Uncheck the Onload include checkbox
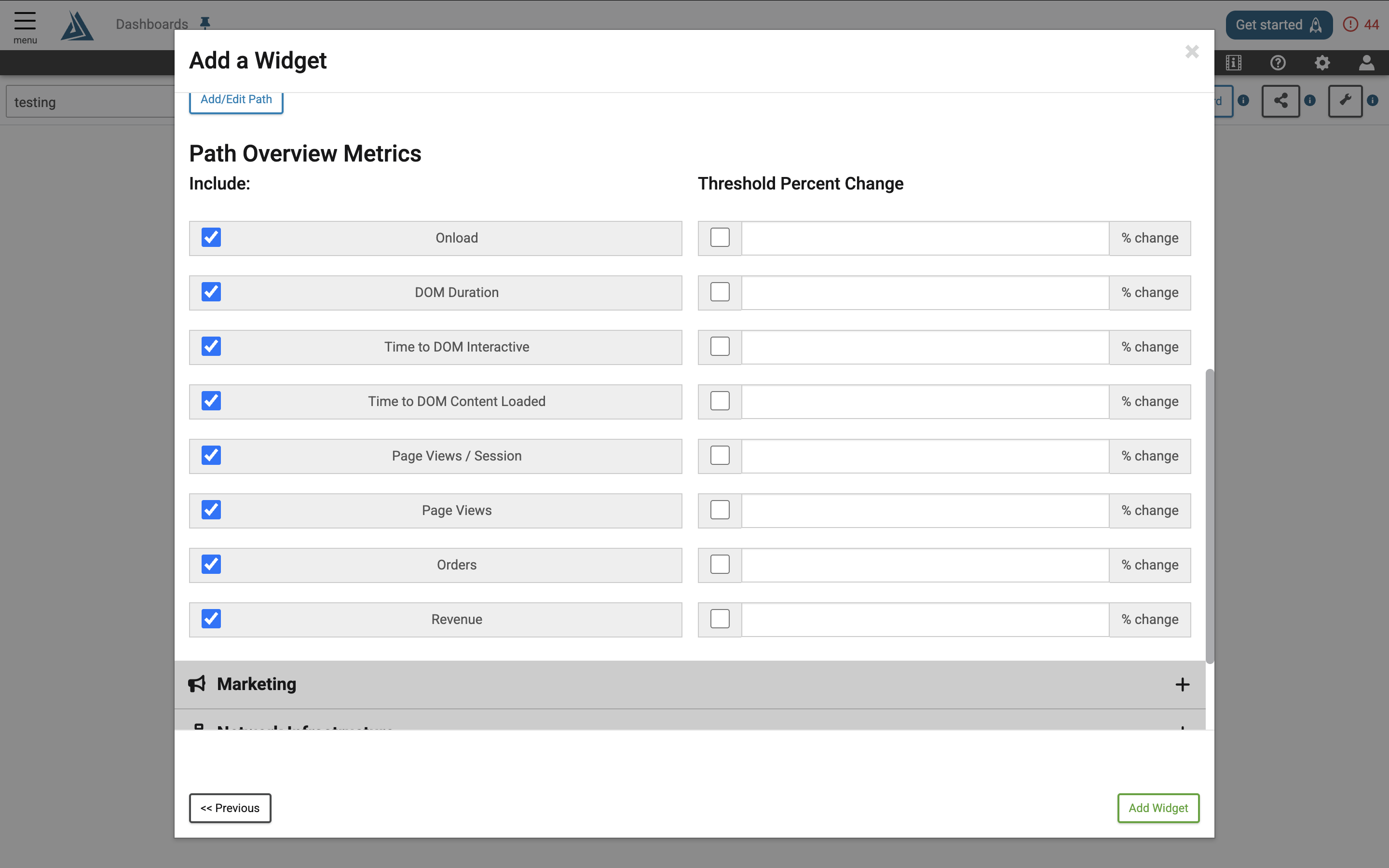Viewport: 1389px width, 868px height. pos(211,237)
